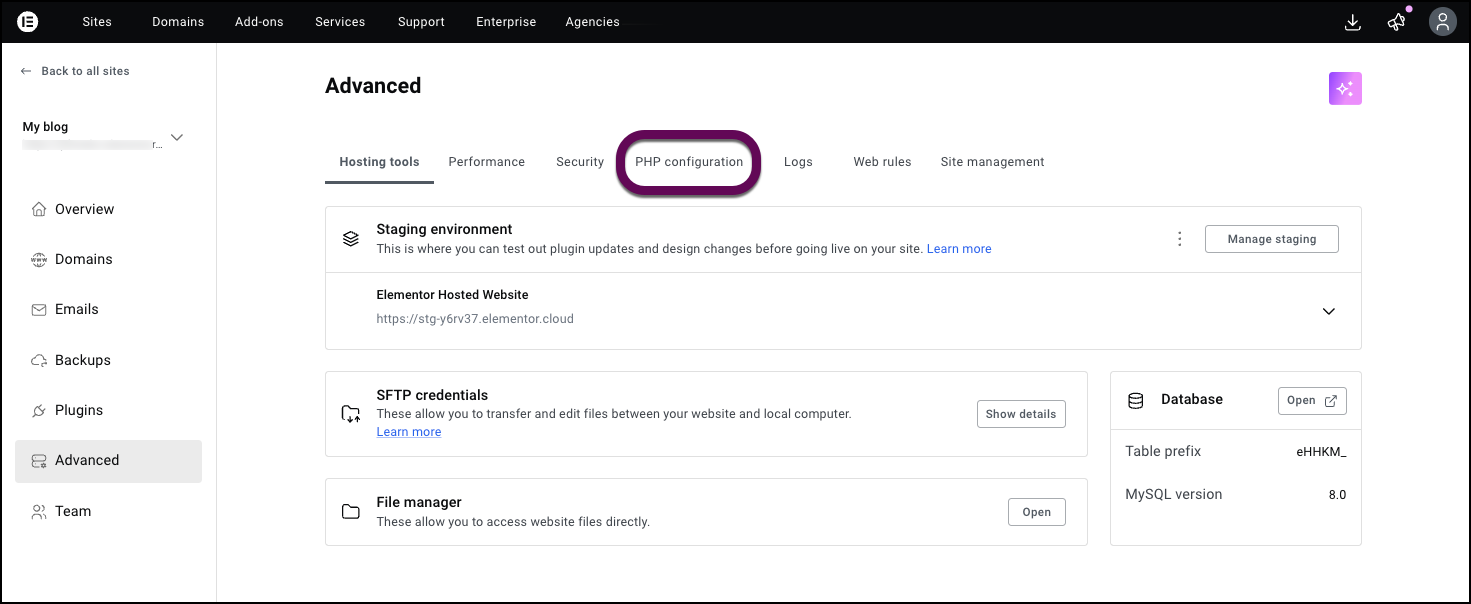Open the user account avatar
Image resolution: width=1471 pixels, height=604 pixels.
[1442, 22]
